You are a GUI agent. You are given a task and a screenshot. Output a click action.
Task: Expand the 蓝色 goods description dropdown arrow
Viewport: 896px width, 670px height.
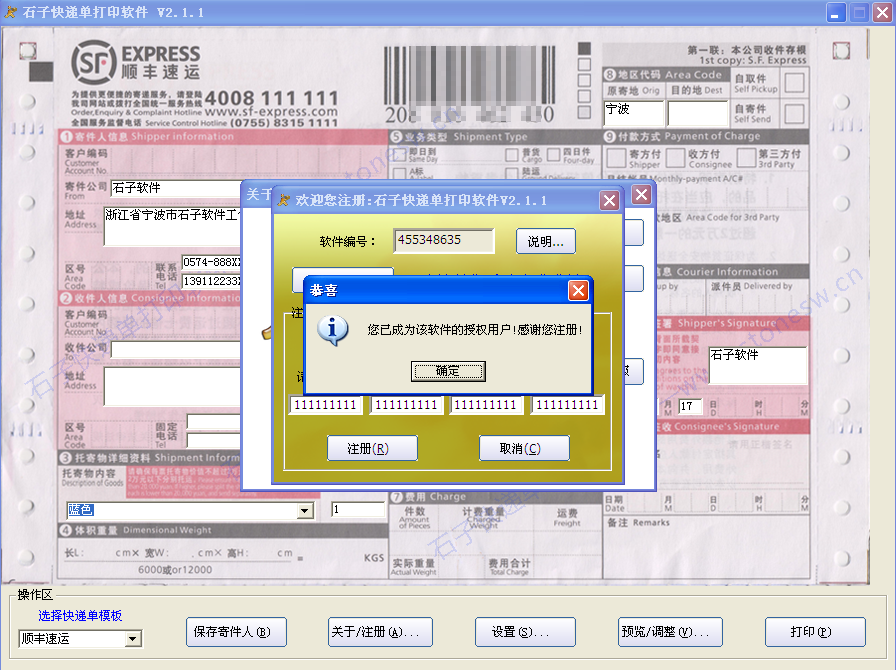click(305, 510)
